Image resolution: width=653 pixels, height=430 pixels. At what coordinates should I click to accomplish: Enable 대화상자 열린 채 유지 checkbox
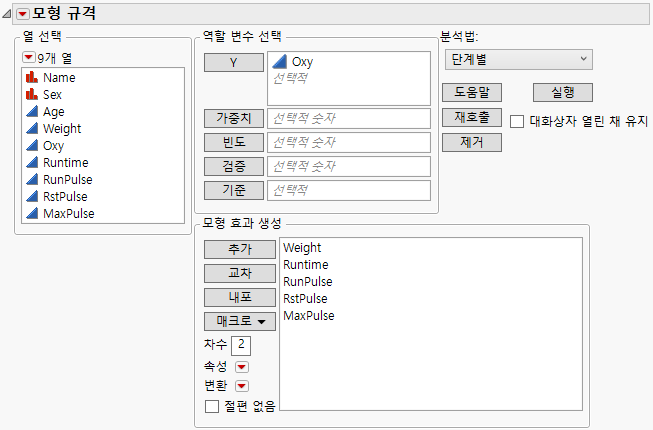pos(517,122)
